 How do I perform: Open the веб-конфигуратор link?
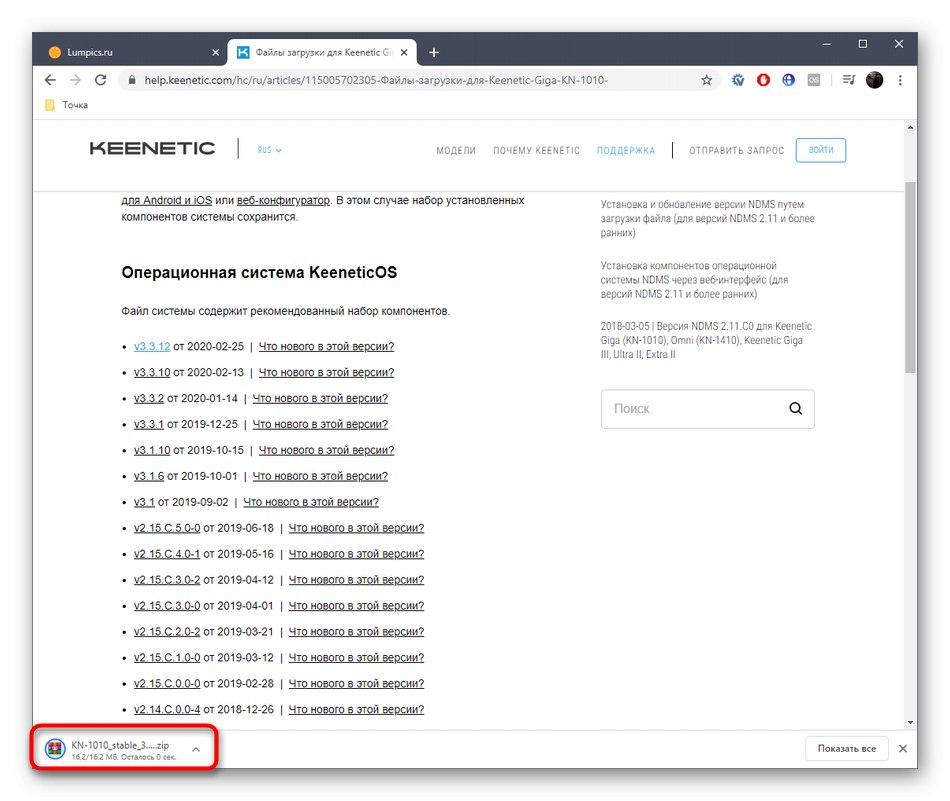coord(284,201)
